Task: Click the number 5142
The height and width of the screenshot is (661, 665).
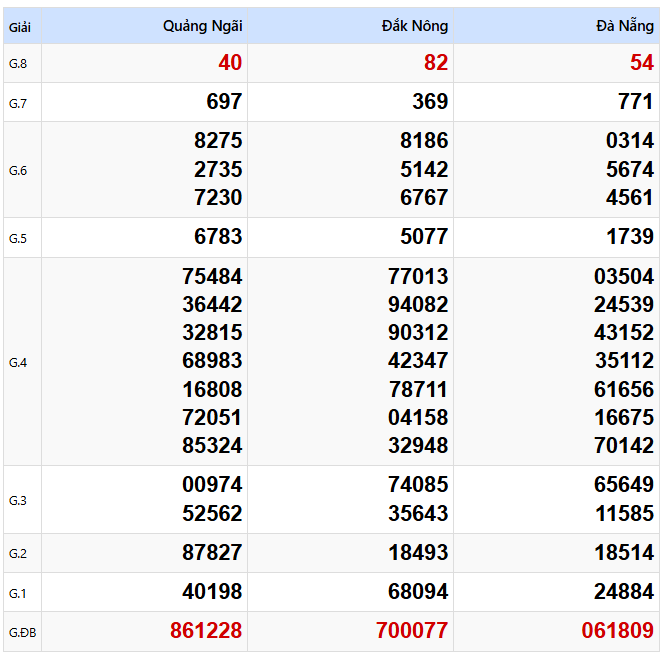Action: pyautogui.click(x=424, y=170)
